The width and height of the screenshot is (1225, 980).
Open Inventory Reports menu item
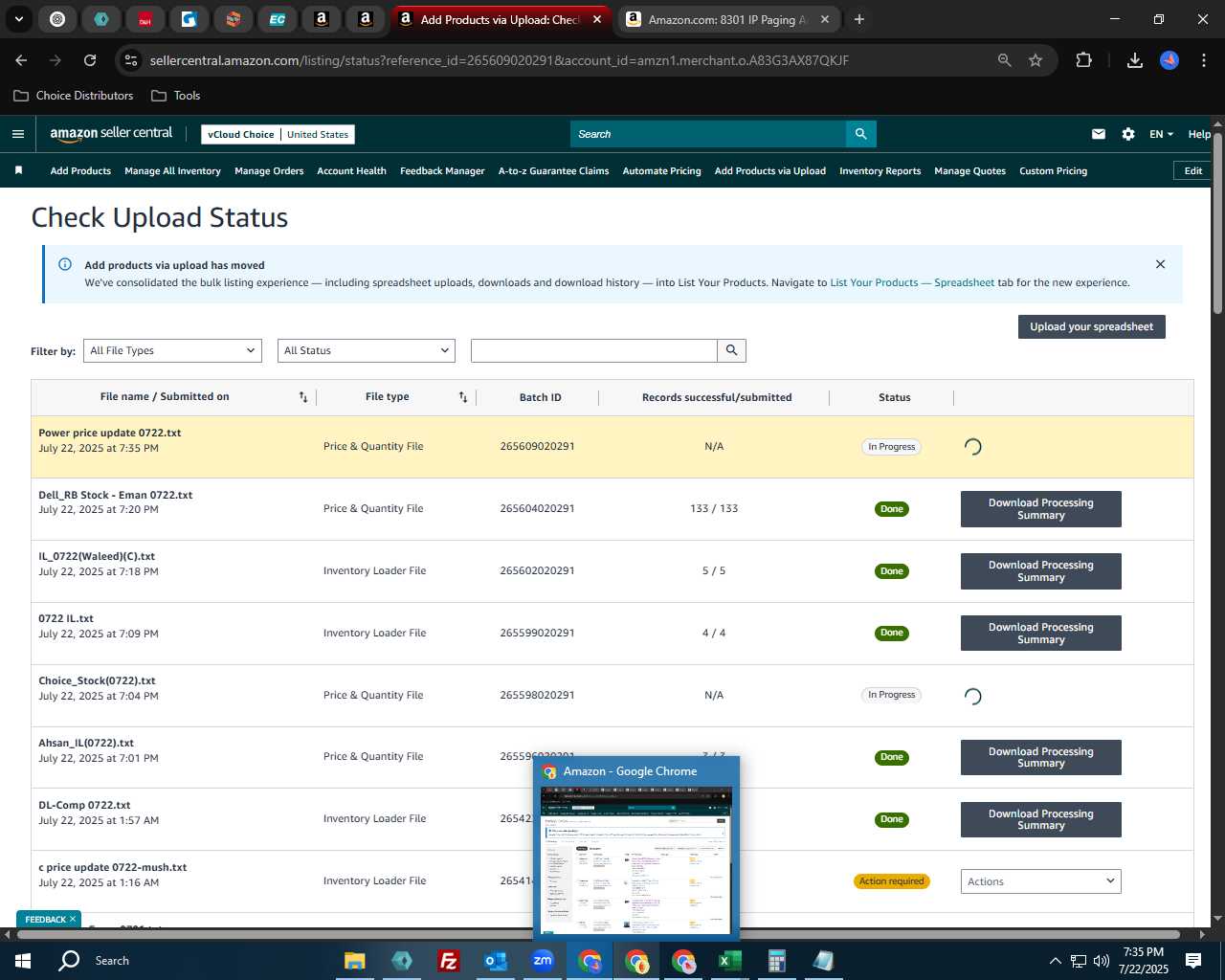(x=880, y=170)
